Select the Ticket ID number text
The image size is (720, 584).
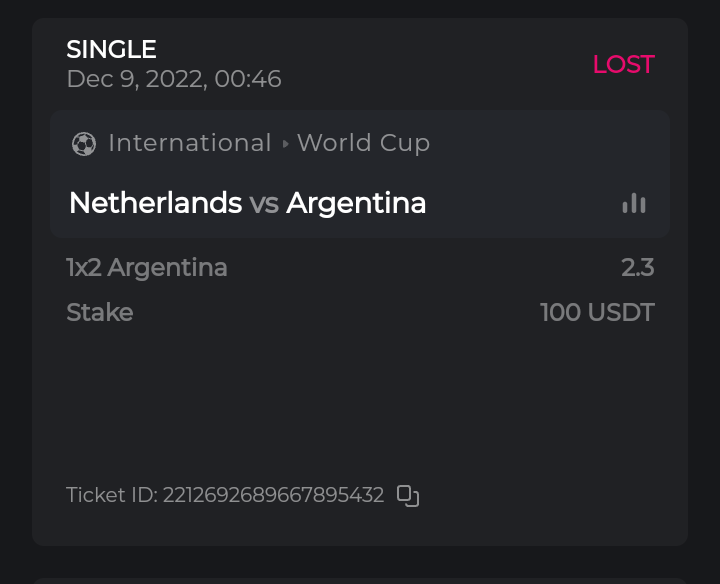pyautogui.click(x=273, y=495)
